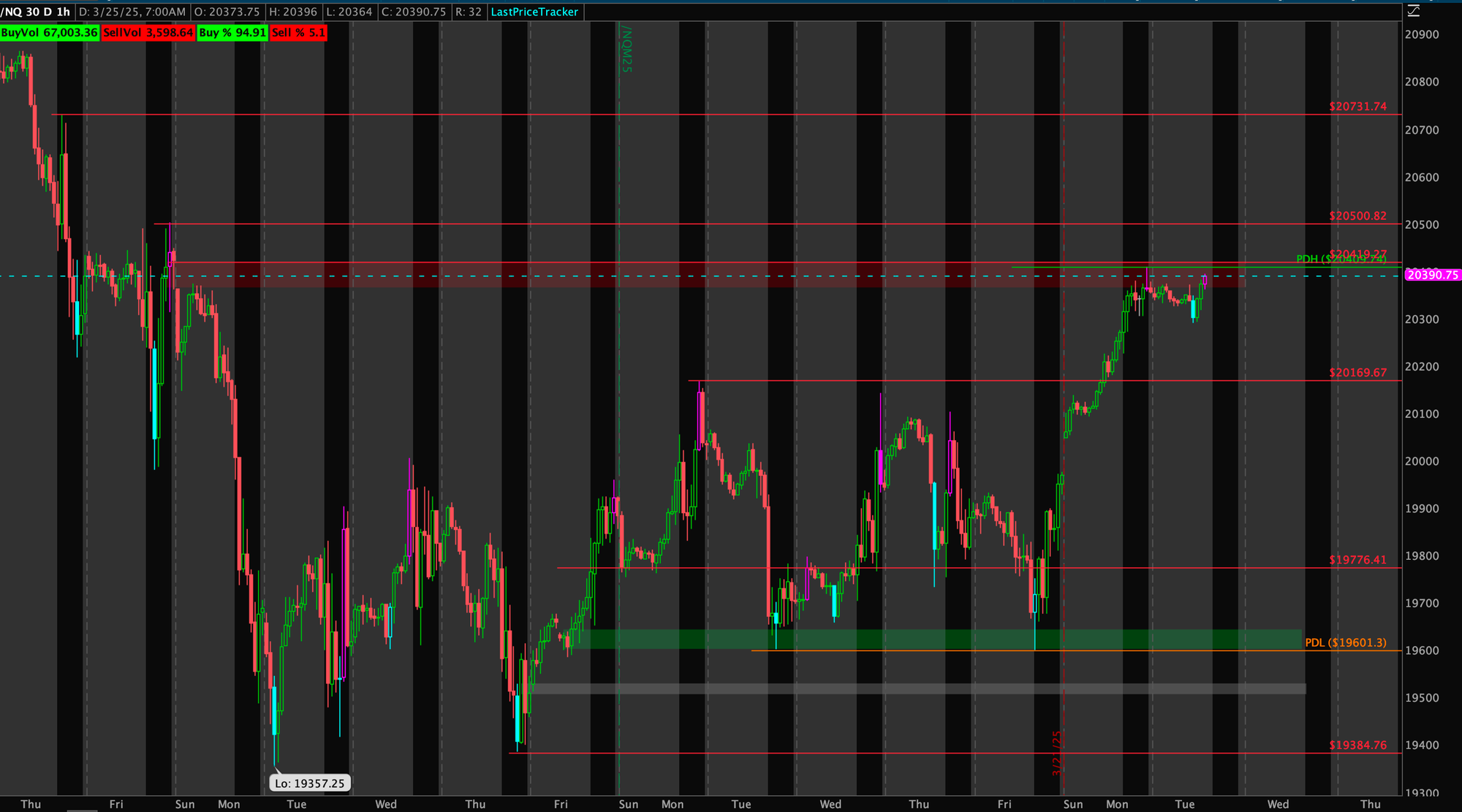
Task: Click the green /NQM25 rollover marker
Action: tap(626, 49)
